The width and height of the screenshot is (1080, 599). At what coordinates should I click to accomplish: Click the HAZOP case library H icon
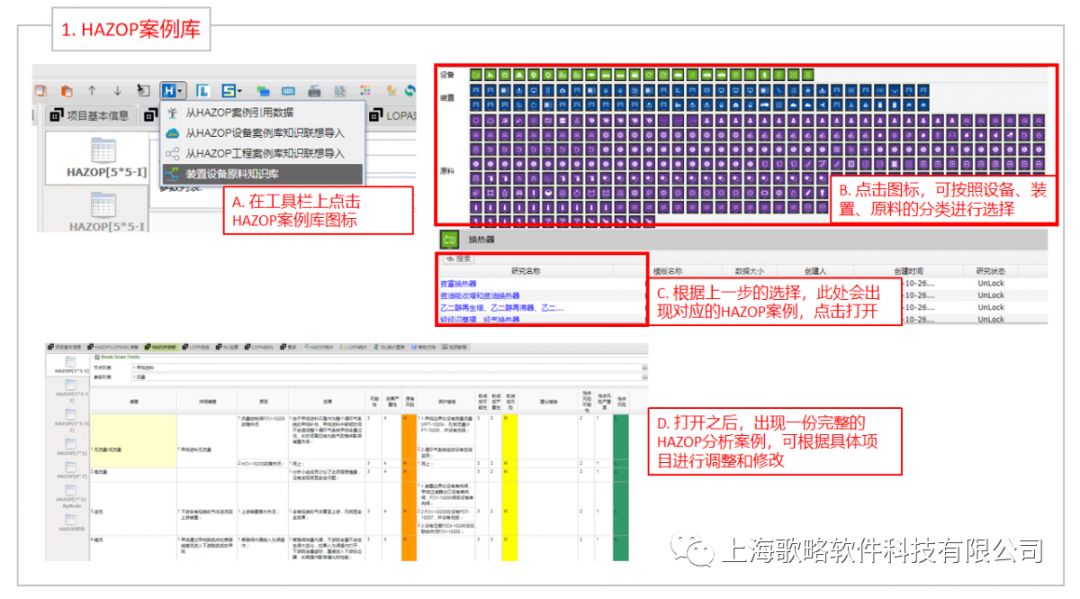(x=168, y=90)
